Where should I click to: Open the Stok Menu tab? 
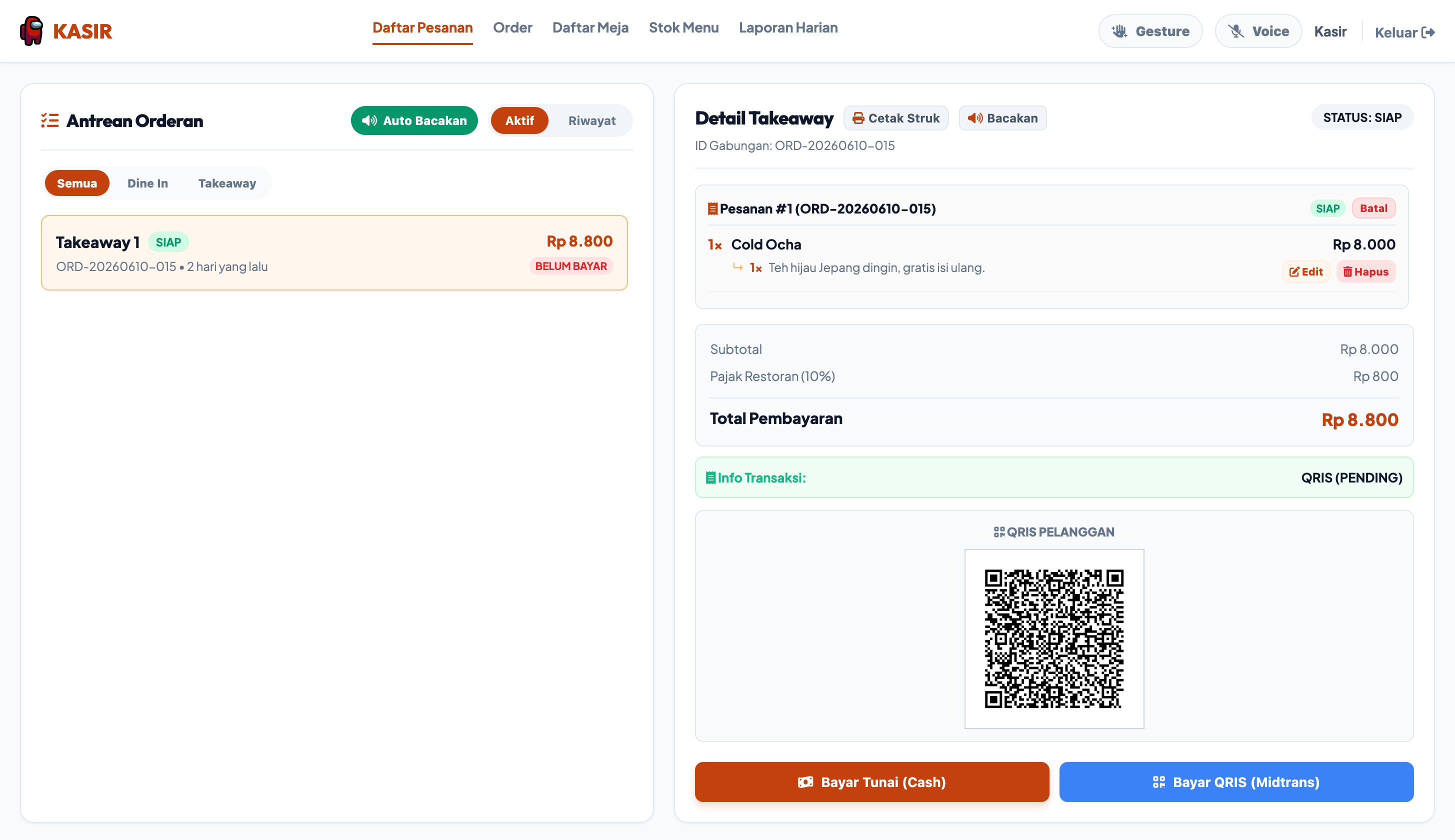(x=683, y=27)
